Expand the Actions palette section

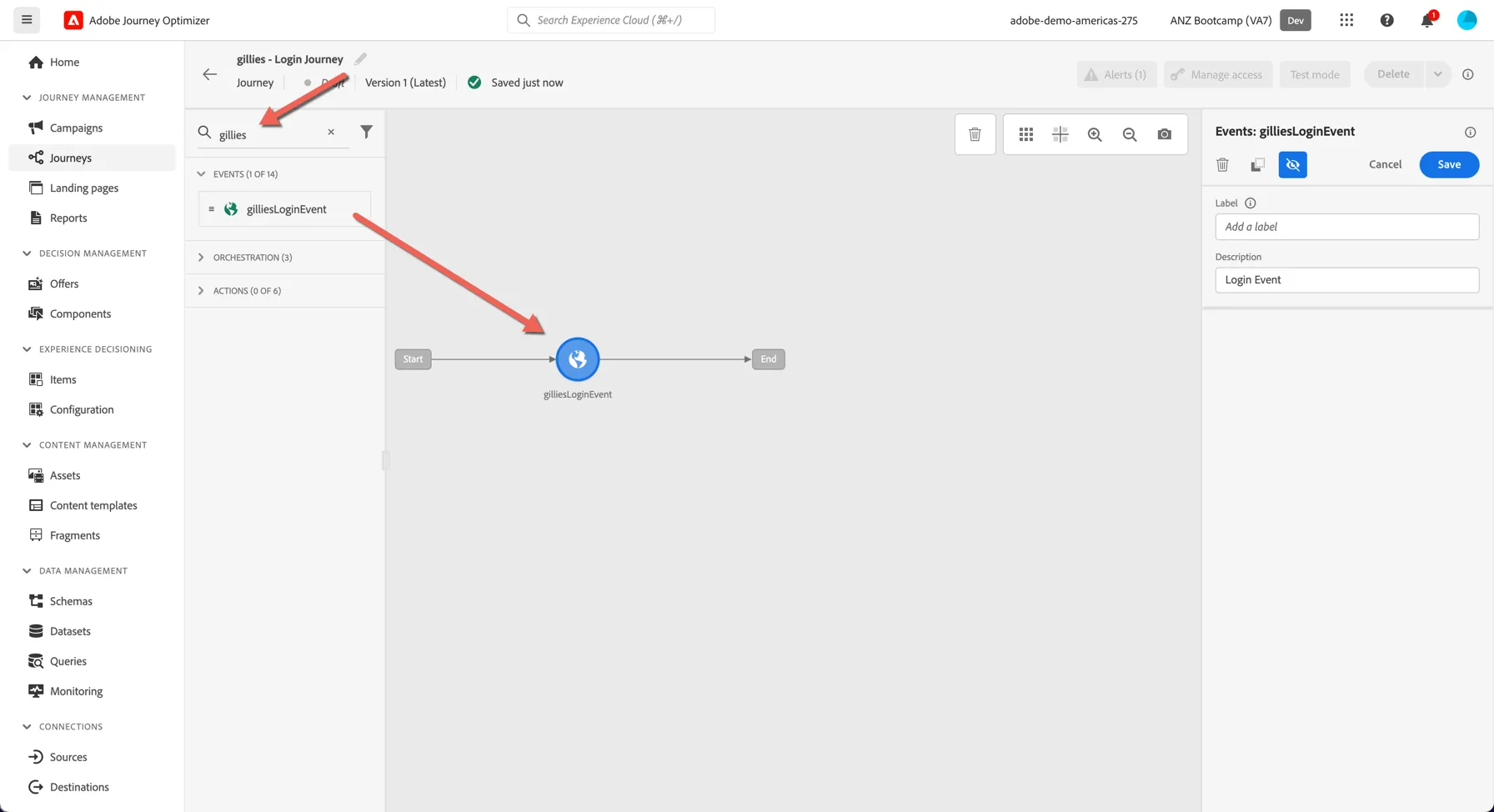(201, 291)
